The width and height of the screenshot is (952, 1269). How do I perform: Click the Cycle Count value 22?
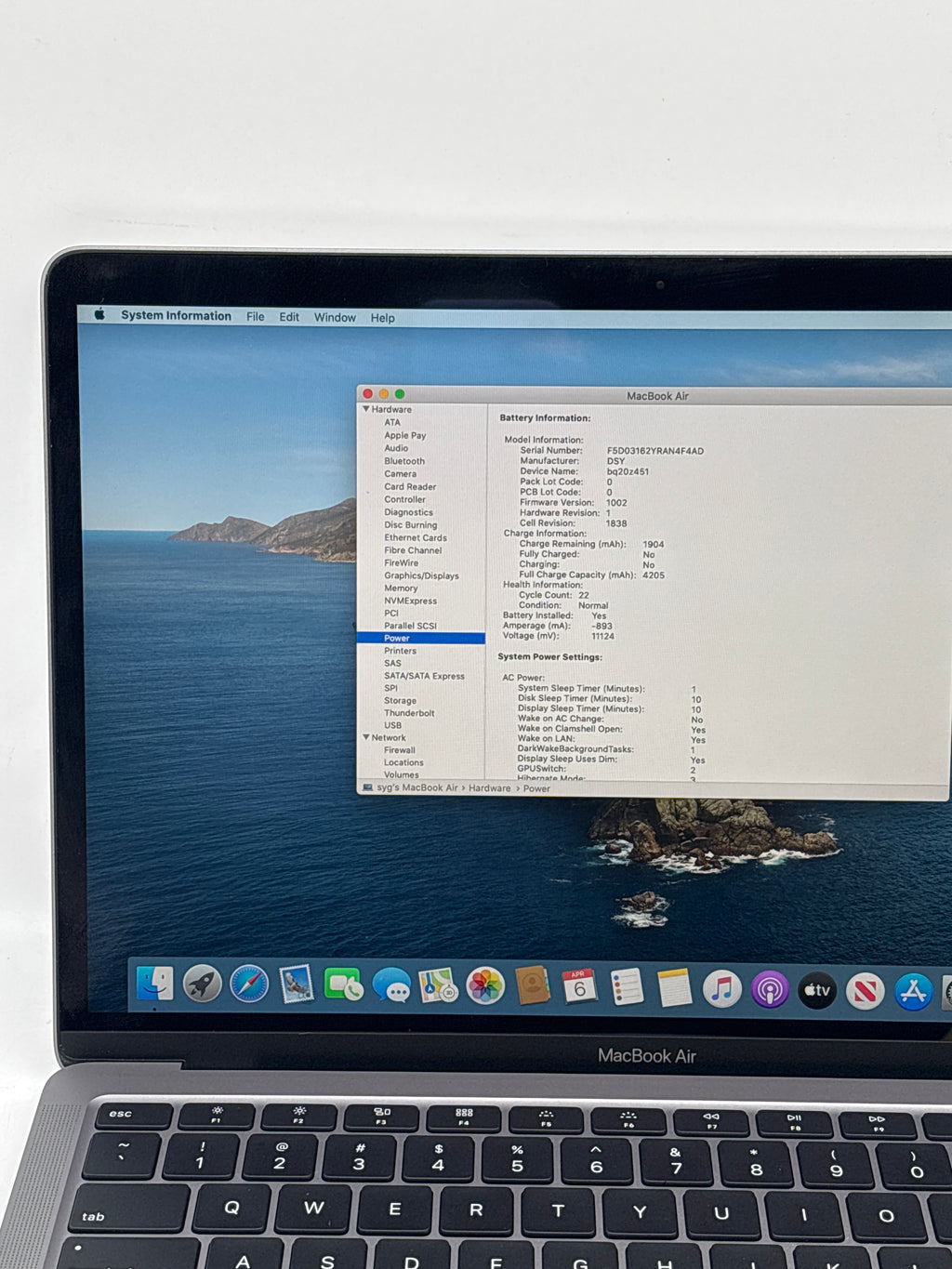(584, 595)
